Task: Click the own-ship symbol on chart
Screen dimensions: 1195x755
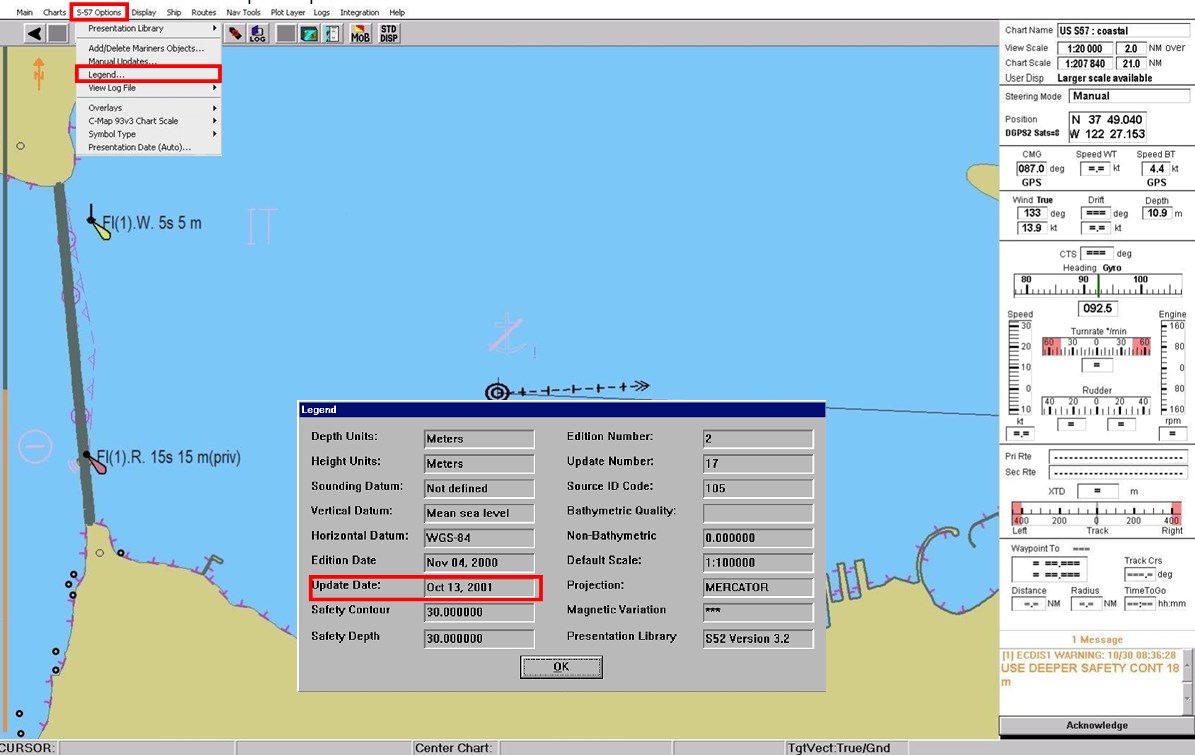Action: pyautogui.click(x=496, y=392)
